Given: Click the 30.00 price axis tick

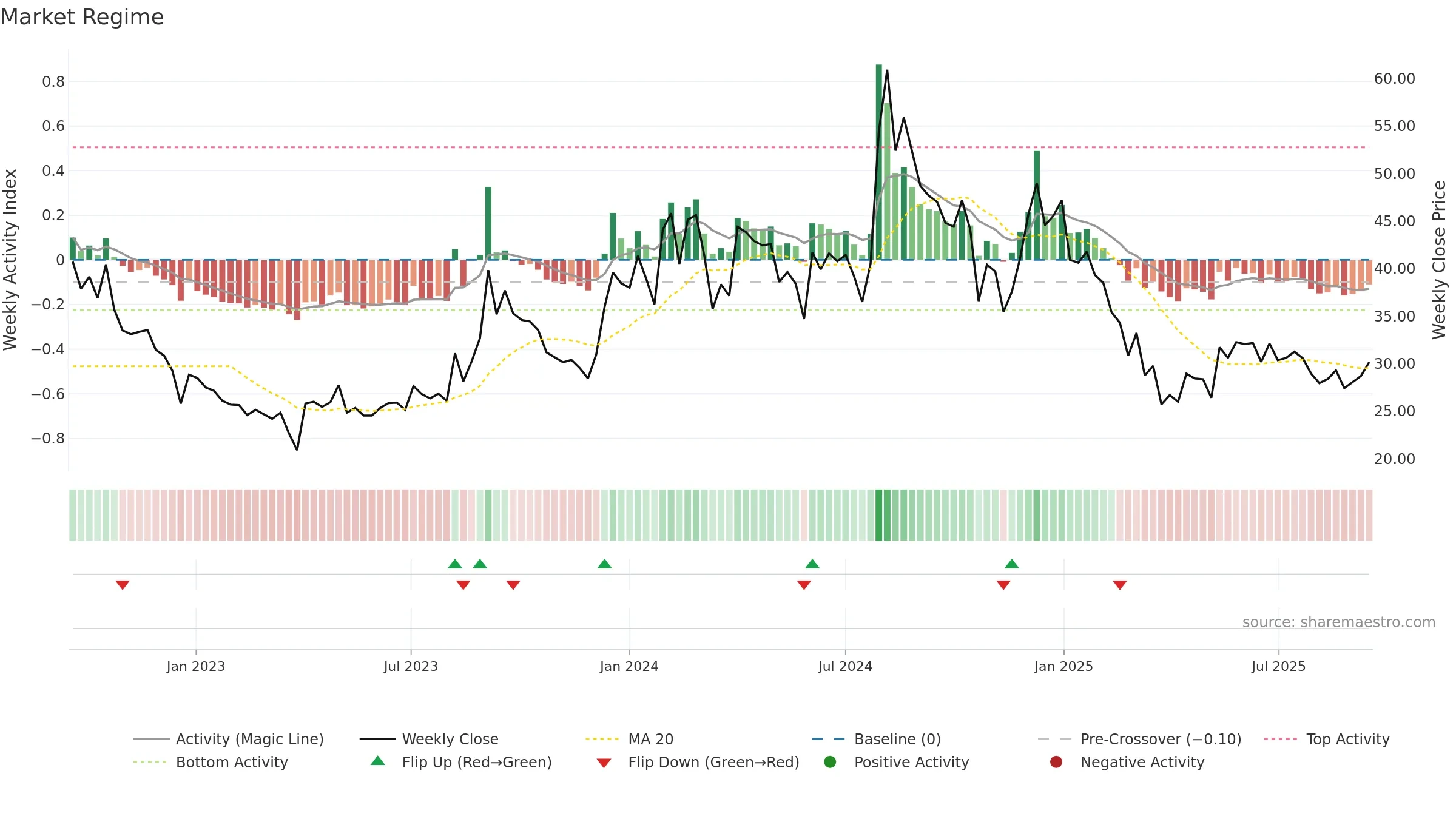Looking at the screenshot, I should [x=1394, y=363].
